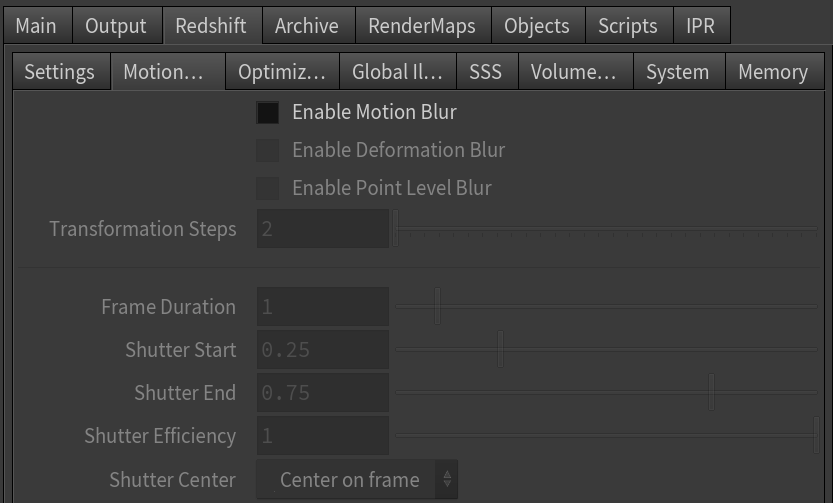Toggle Enable Point Level Blur checkbox
The image size is (833, 503).
267,188
